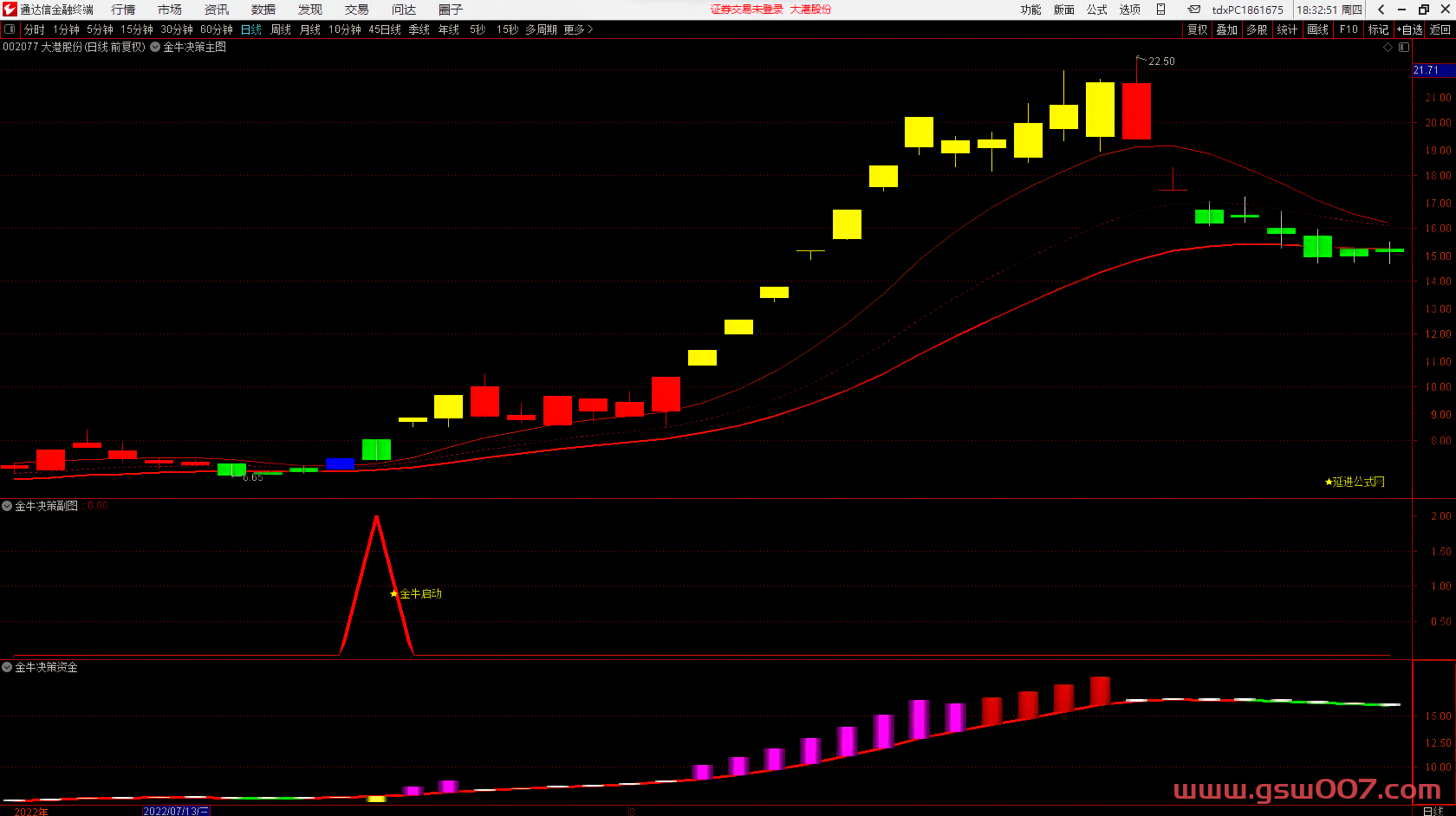
Task: Click the tdxPC1861675 account name
Action: [x=1247, y=10]
